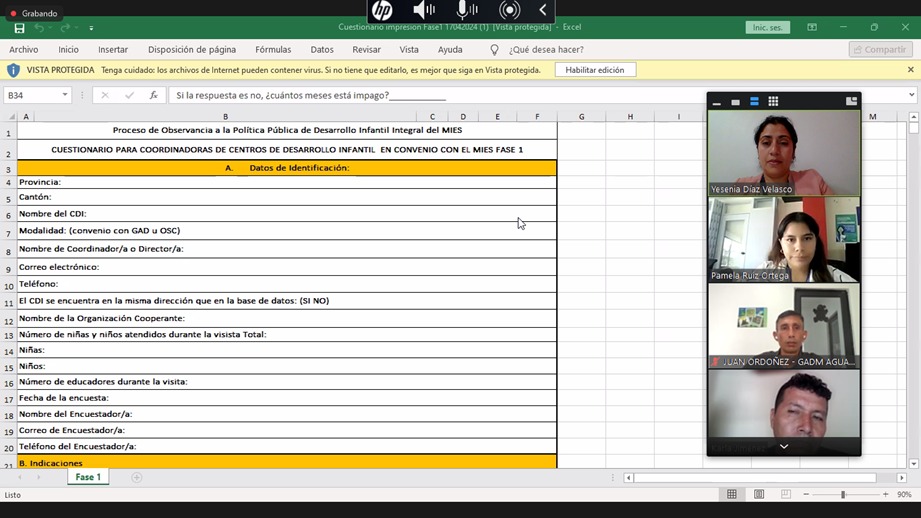Open the Name Box dropdown arrow
This screenshot has width=921, height=518.
pos(65,95)
